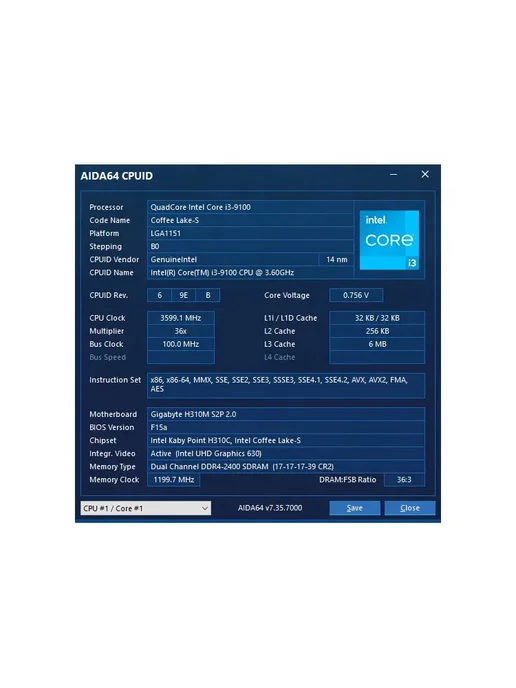Click the L1I / L1D Cache value 32 KB / 32 KB
The height and width of the screenshot is (688, 516).
(377, 318)
